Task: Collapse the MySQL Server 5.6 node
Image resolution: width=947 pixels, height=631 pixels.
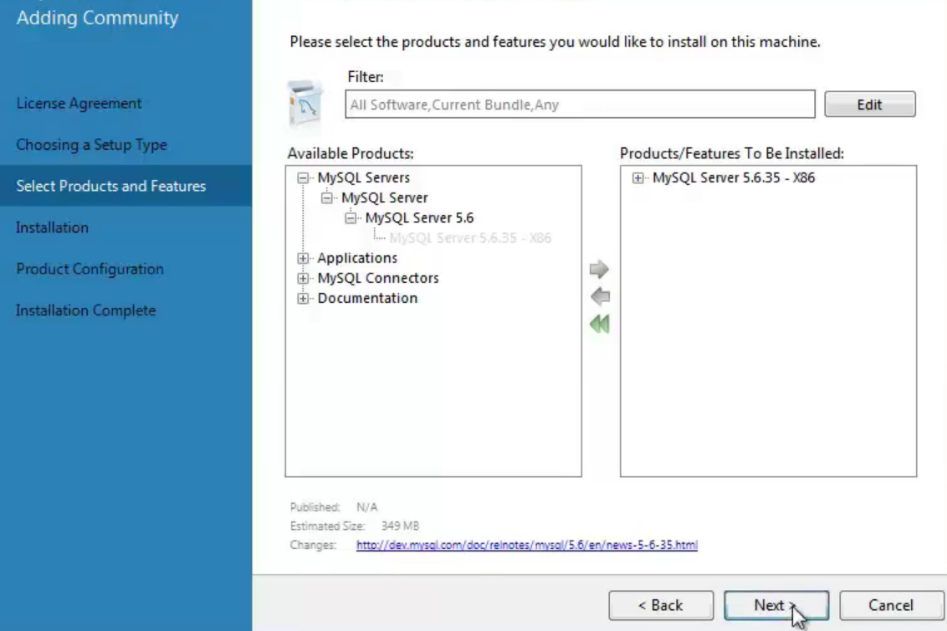Action: (350, 218)
